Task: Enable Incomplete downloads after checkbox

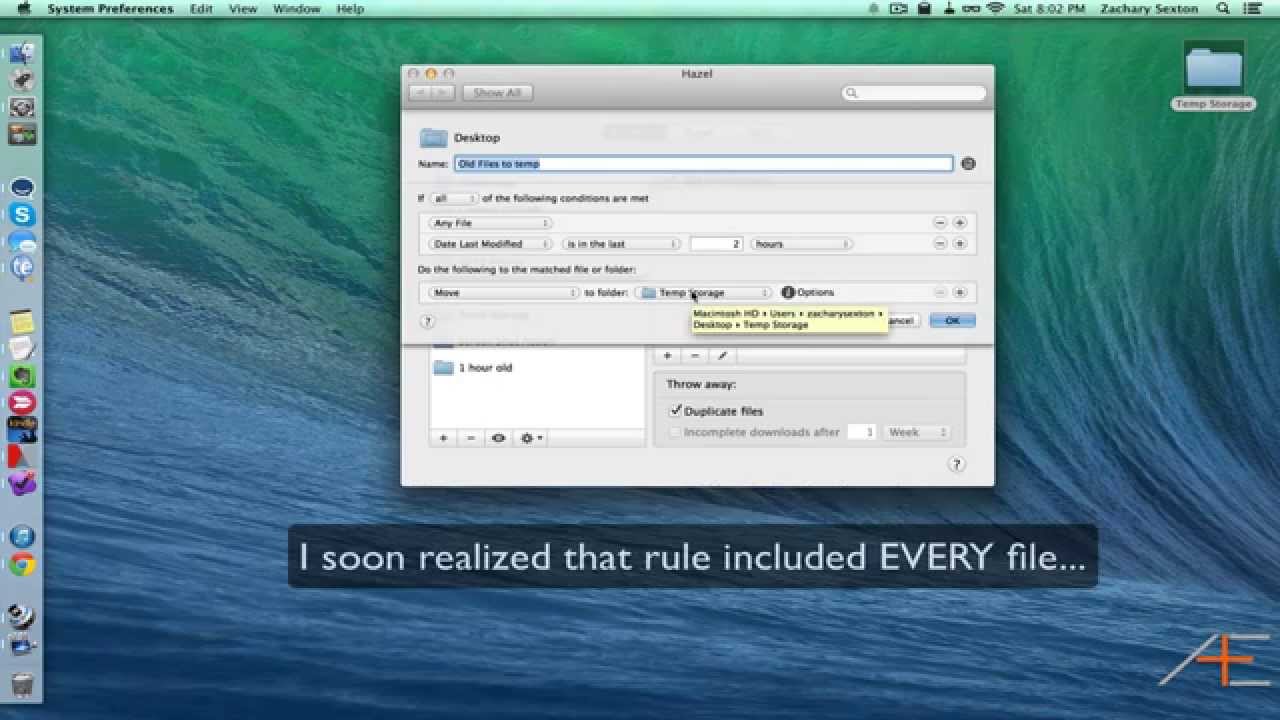Action: pos(675,433)
